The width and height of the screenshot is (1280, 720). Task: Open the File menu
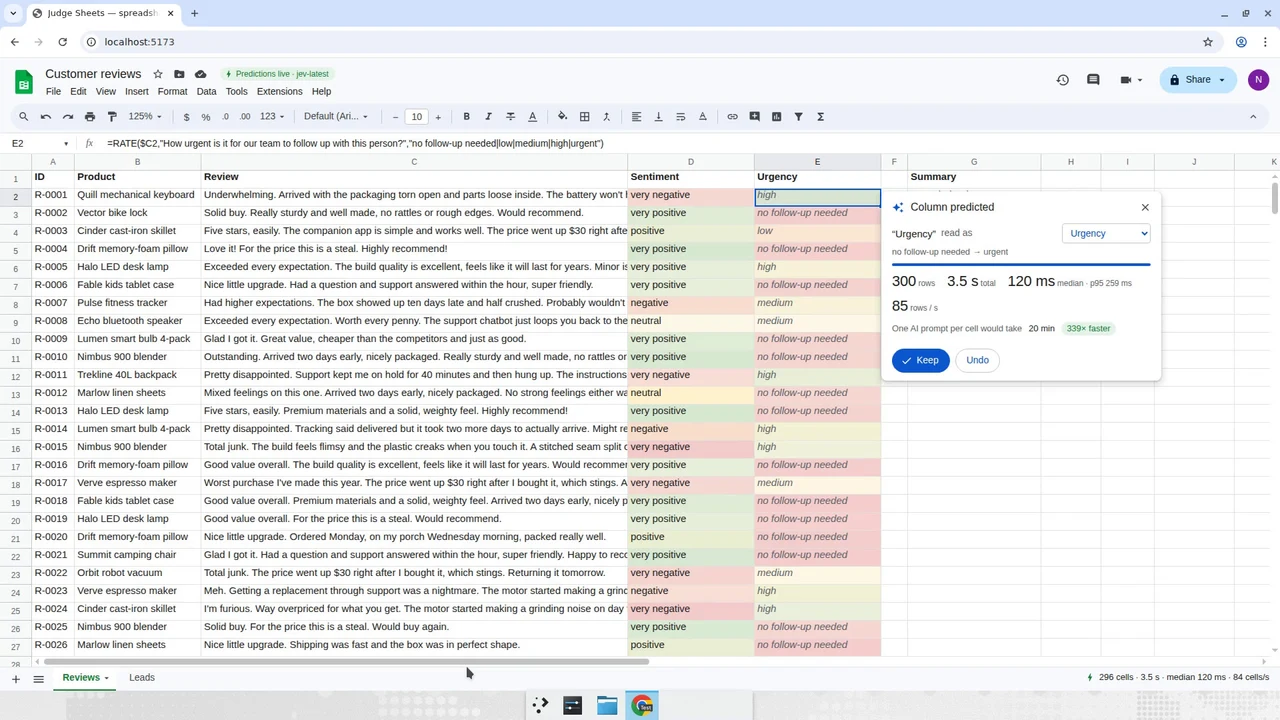(53, 91)
